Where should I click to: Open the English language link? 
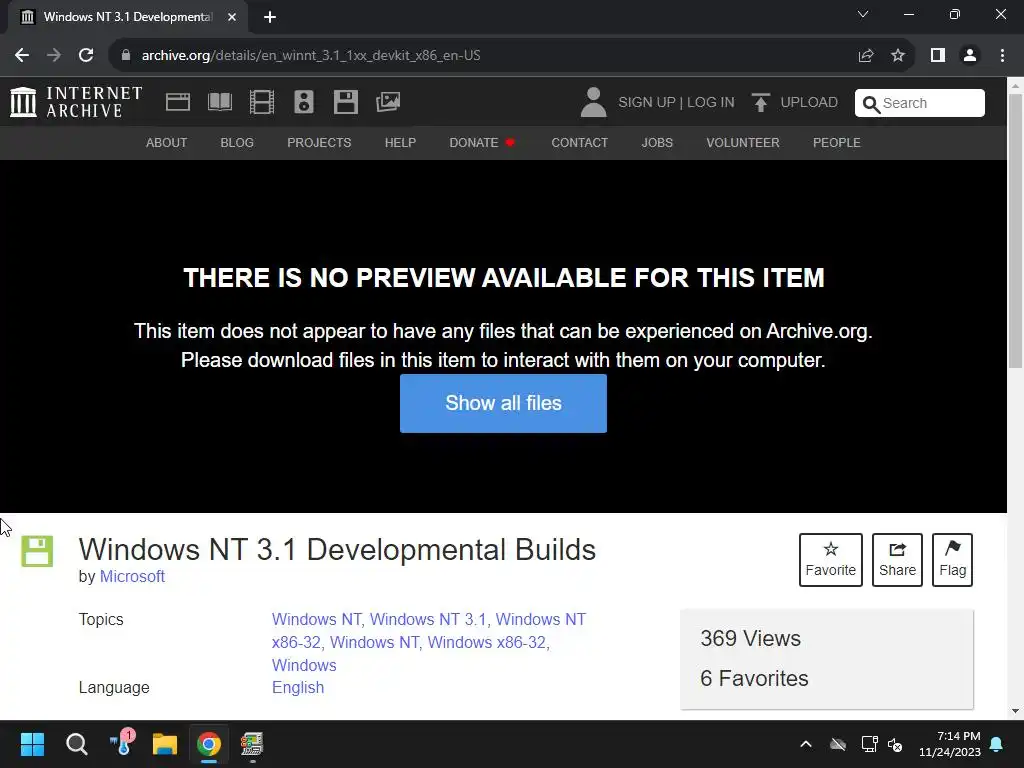[298, 688]
